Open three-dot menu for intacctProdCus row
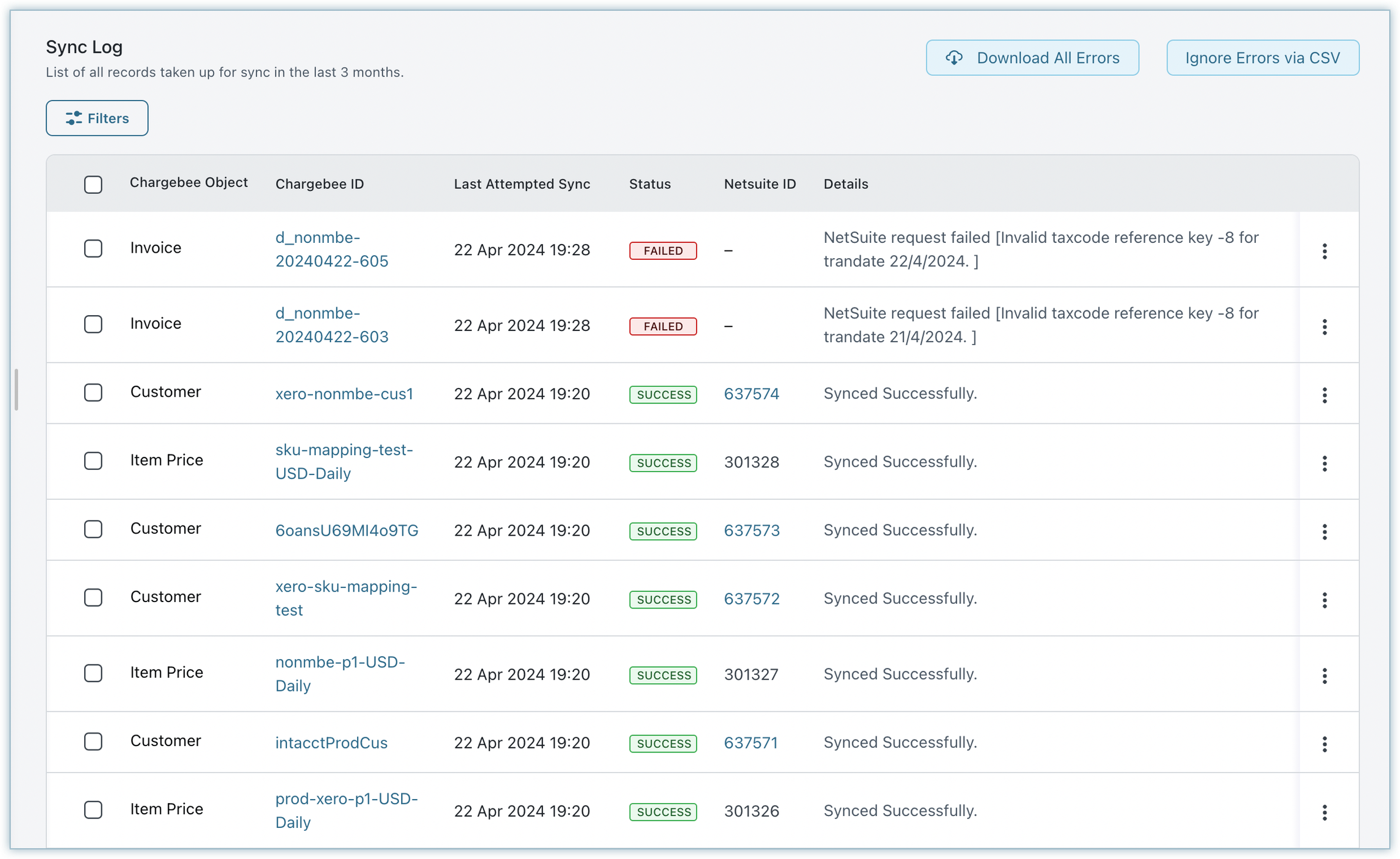The width and height of the screenshot is (1400, 859). [1324, 744]
